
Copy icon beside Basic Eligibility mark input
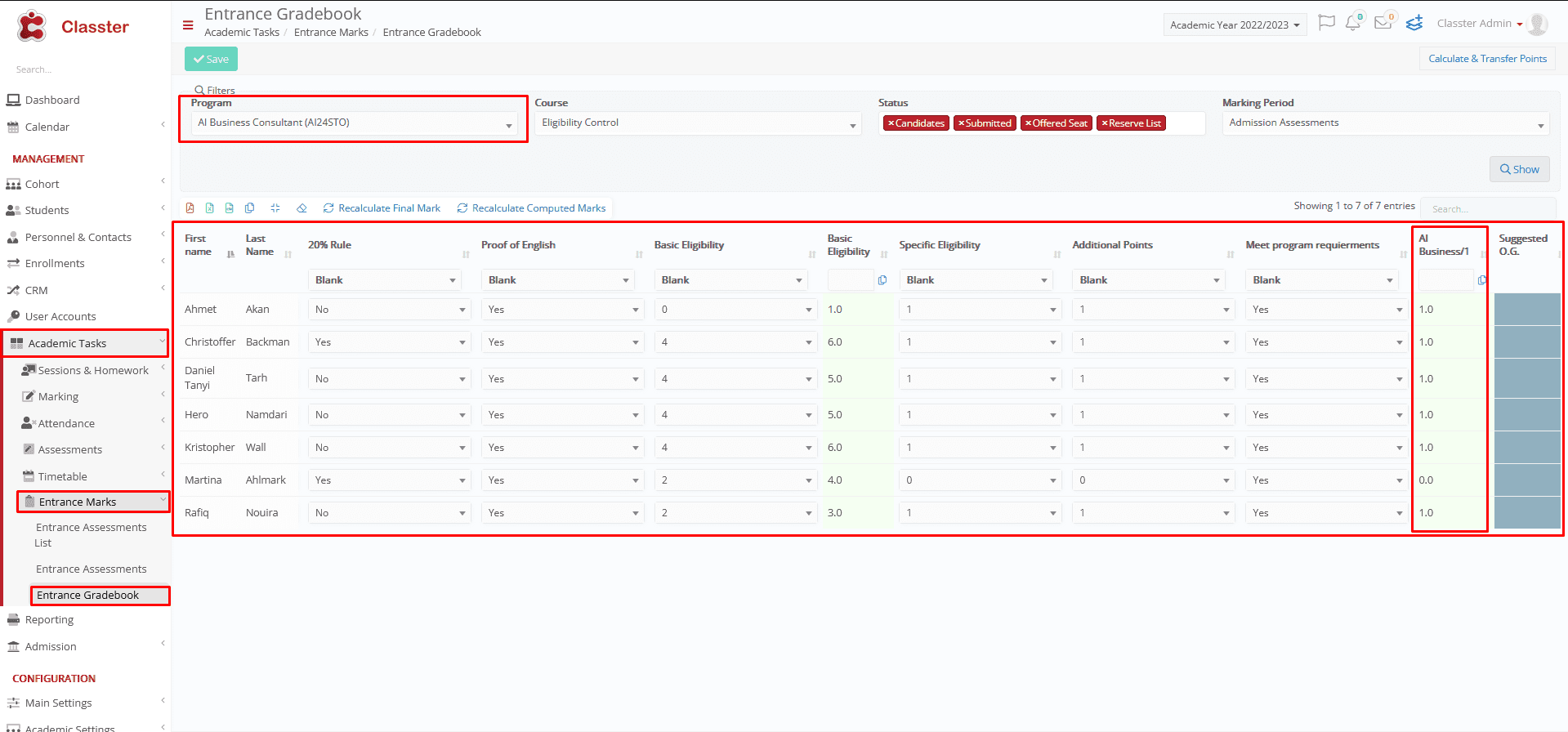882,280
